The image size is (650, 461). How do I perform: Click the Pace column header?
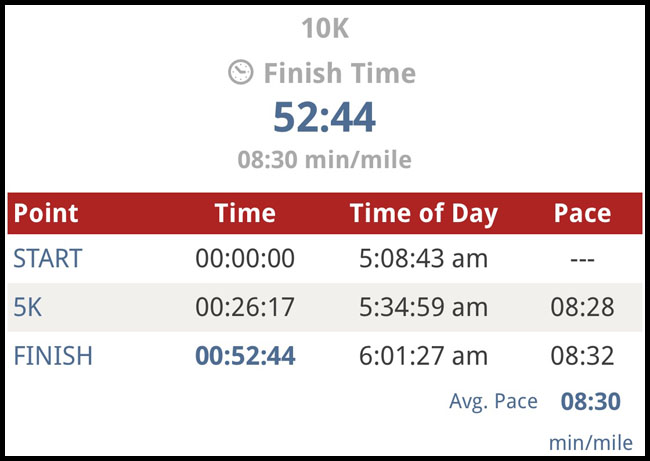point(582,212)
